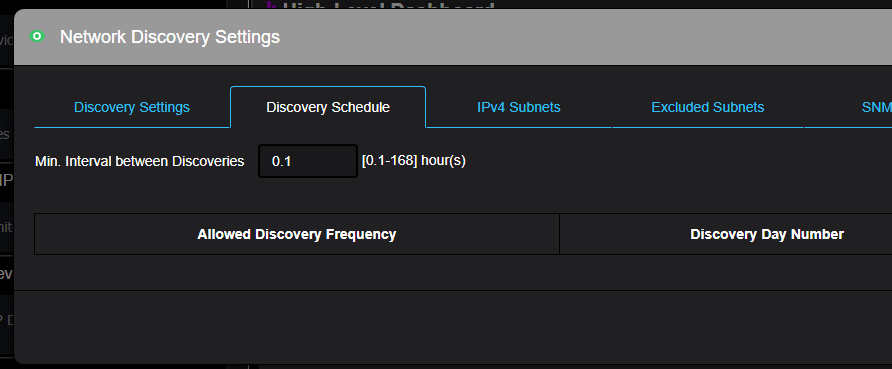892x369 pixels.
Task: Open the sidebar item ending in 'ev'
Action: coord(6,274)
